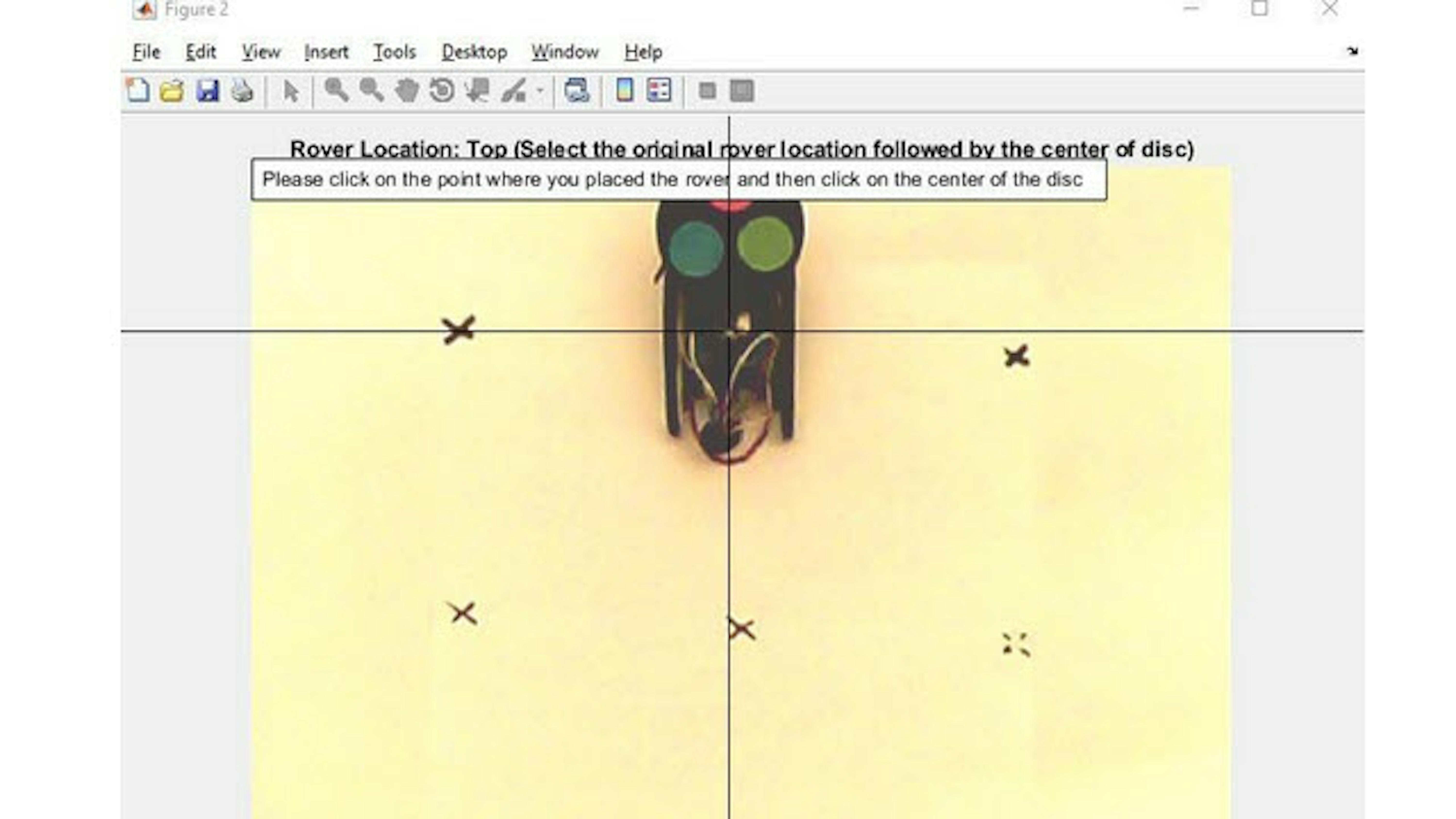The width and height of the screenshot is (1456, 819).
Task: Click the 'Rover Location: Top' plot title
Action: pyautogui.click(x=742, y=149)
